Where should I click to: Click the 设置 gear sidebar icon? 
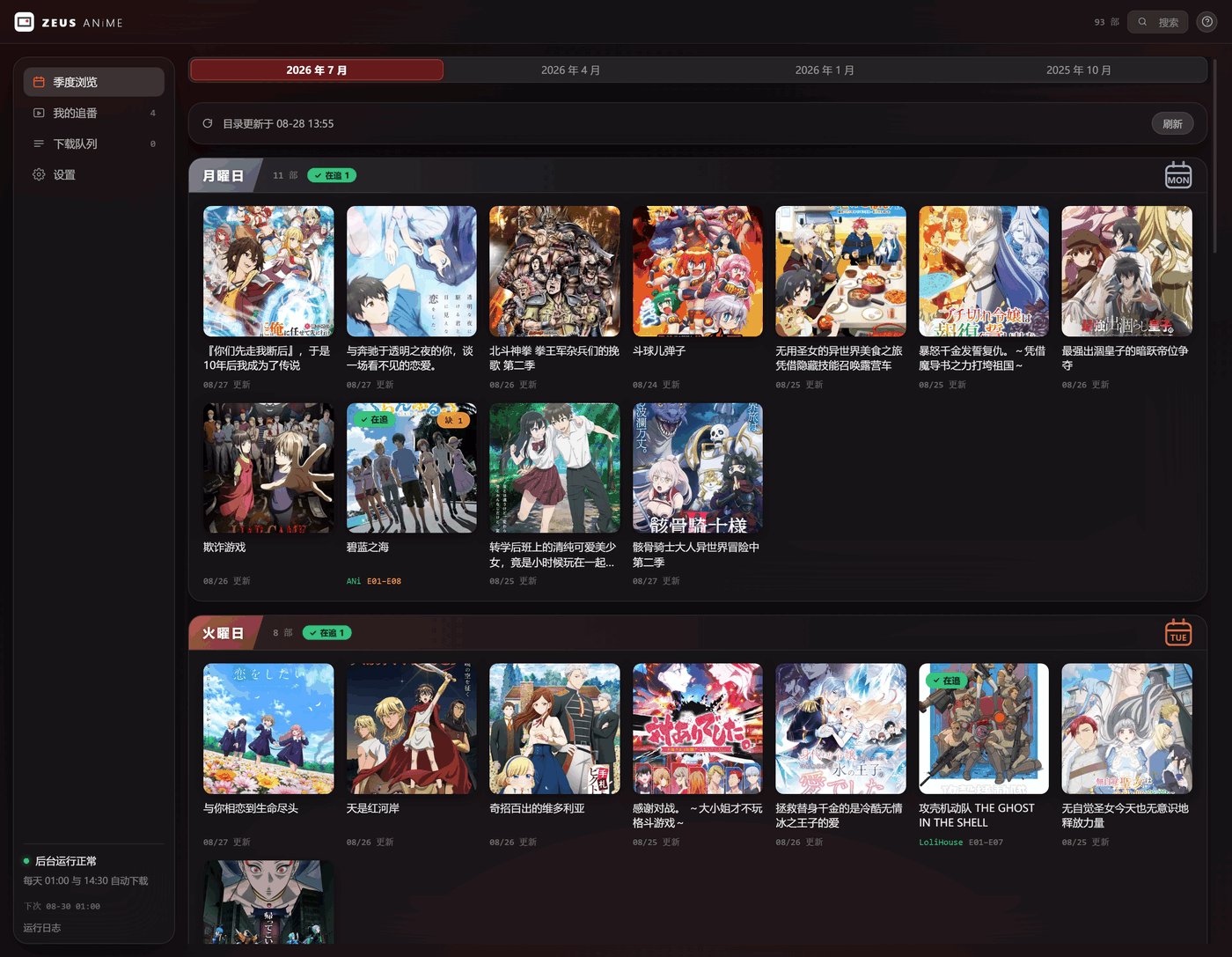tap(39, 174)
